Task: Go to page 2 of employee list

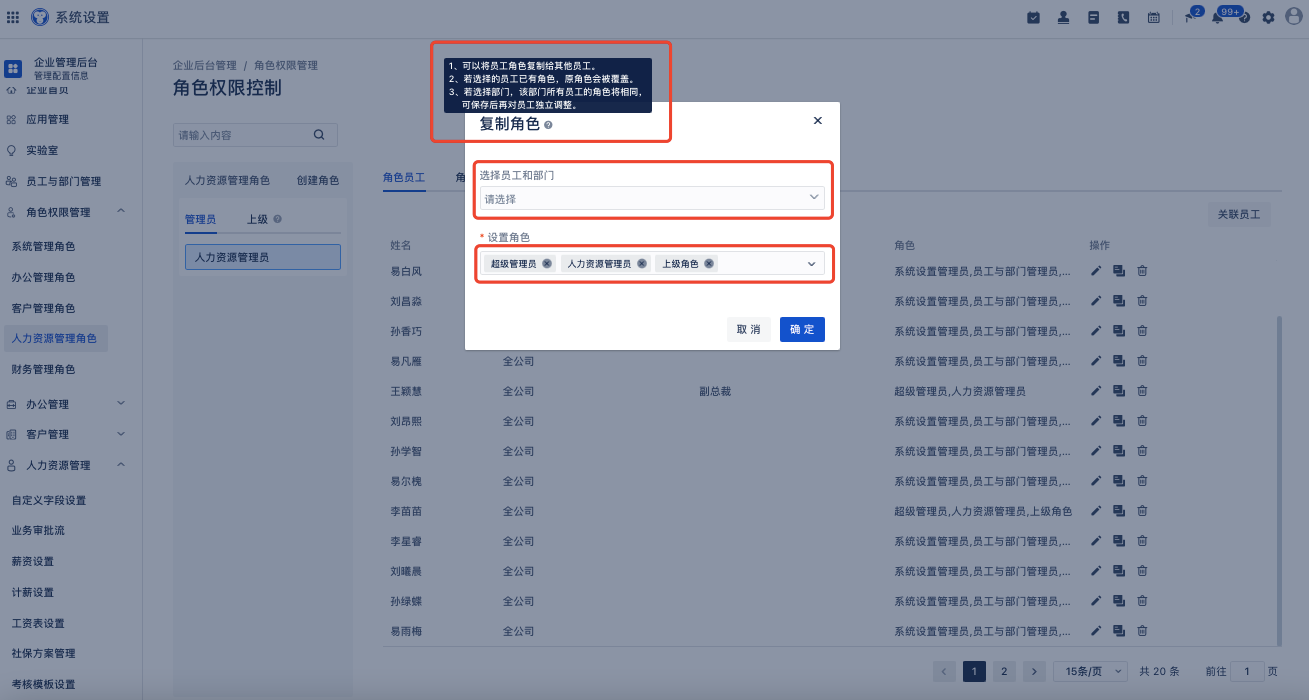Action: point(1004,671)
